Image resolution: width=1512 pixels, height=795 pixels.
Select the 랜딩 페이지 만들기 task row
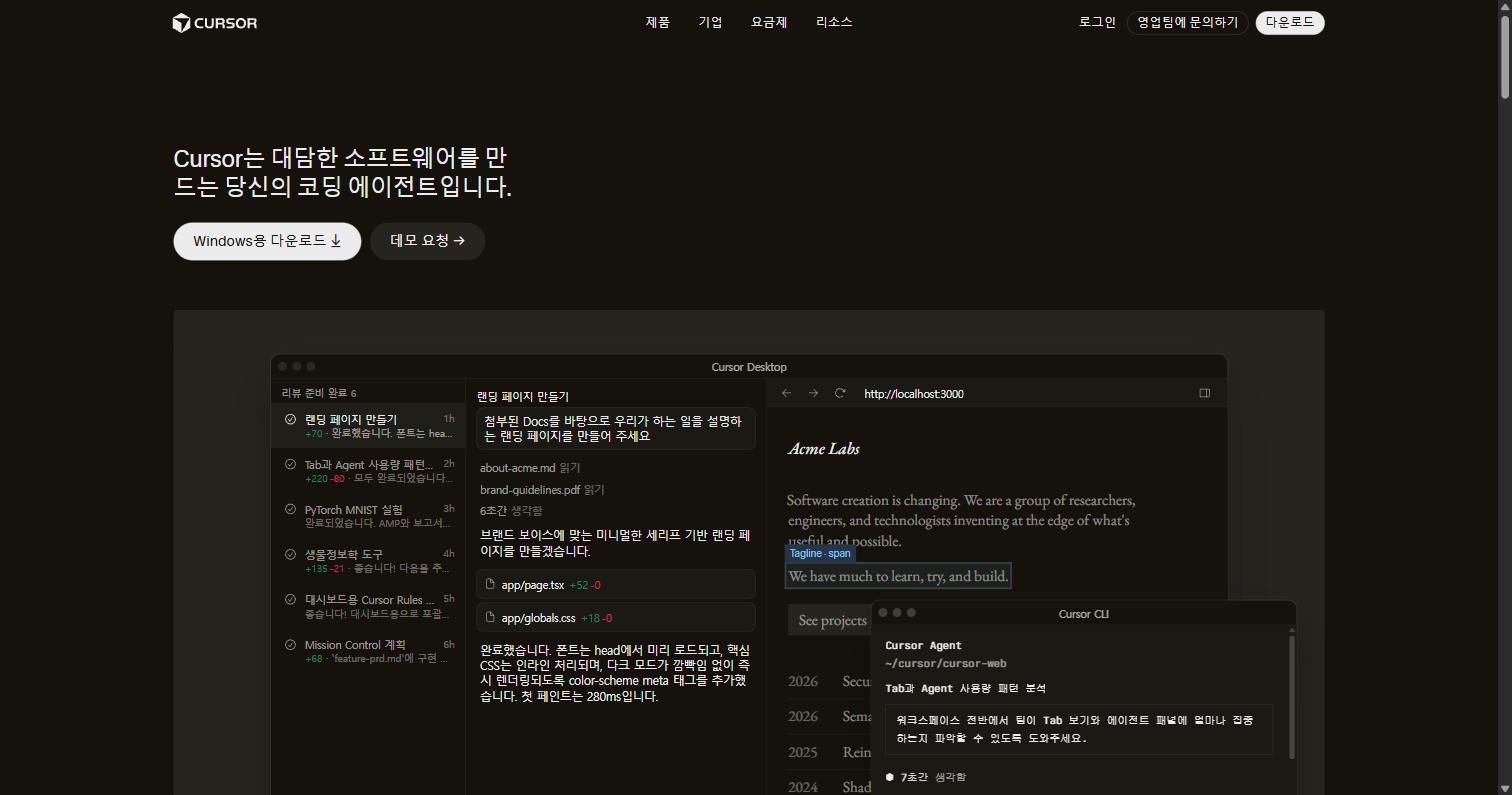[368, 426]
